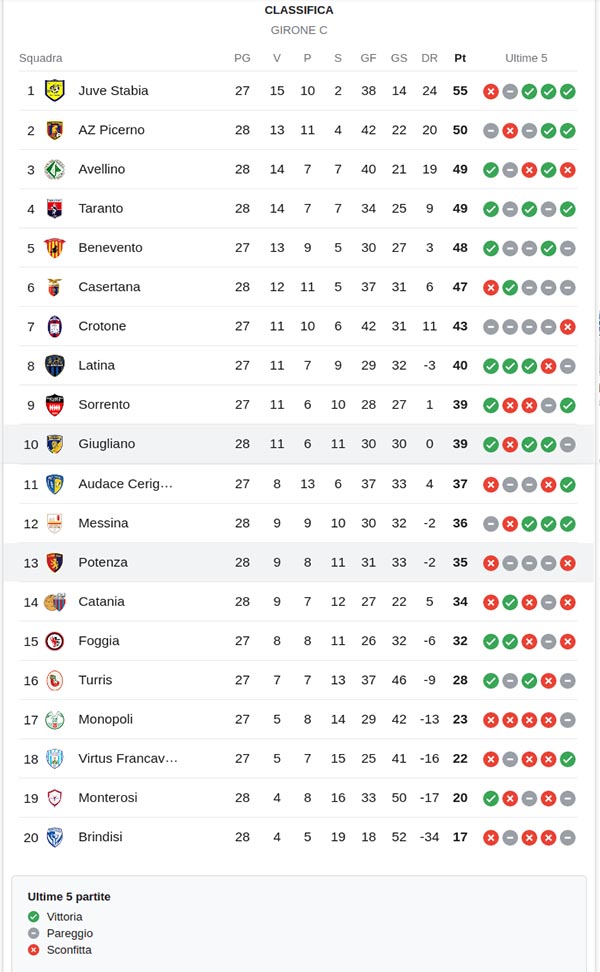
Task: Click the Benevento club crest
Action: coord(55,248)
